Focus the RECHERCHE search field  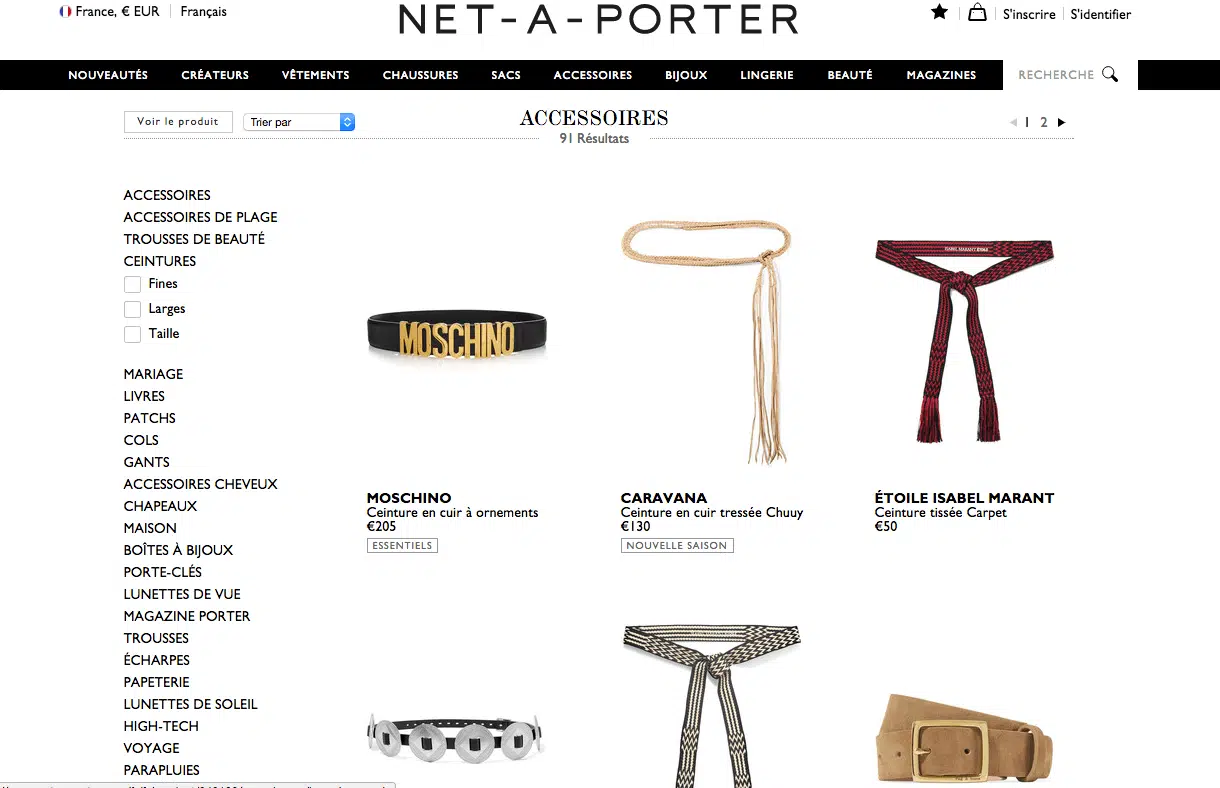tap(1057, 74)
